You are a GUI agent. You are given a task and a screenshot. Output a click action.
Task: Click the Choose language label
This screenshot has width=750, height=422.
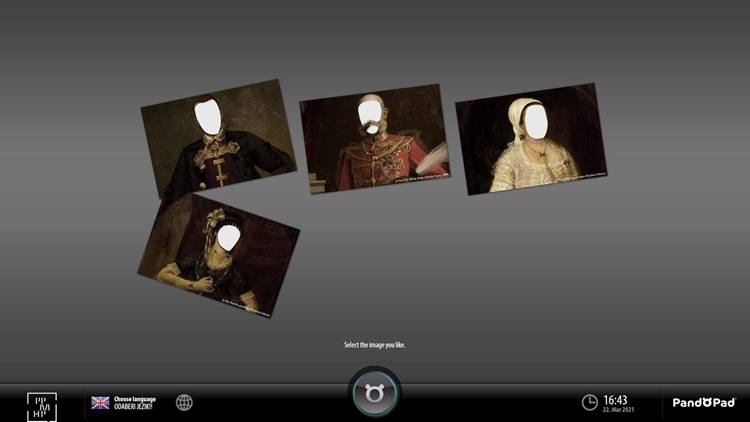(134, 399)
